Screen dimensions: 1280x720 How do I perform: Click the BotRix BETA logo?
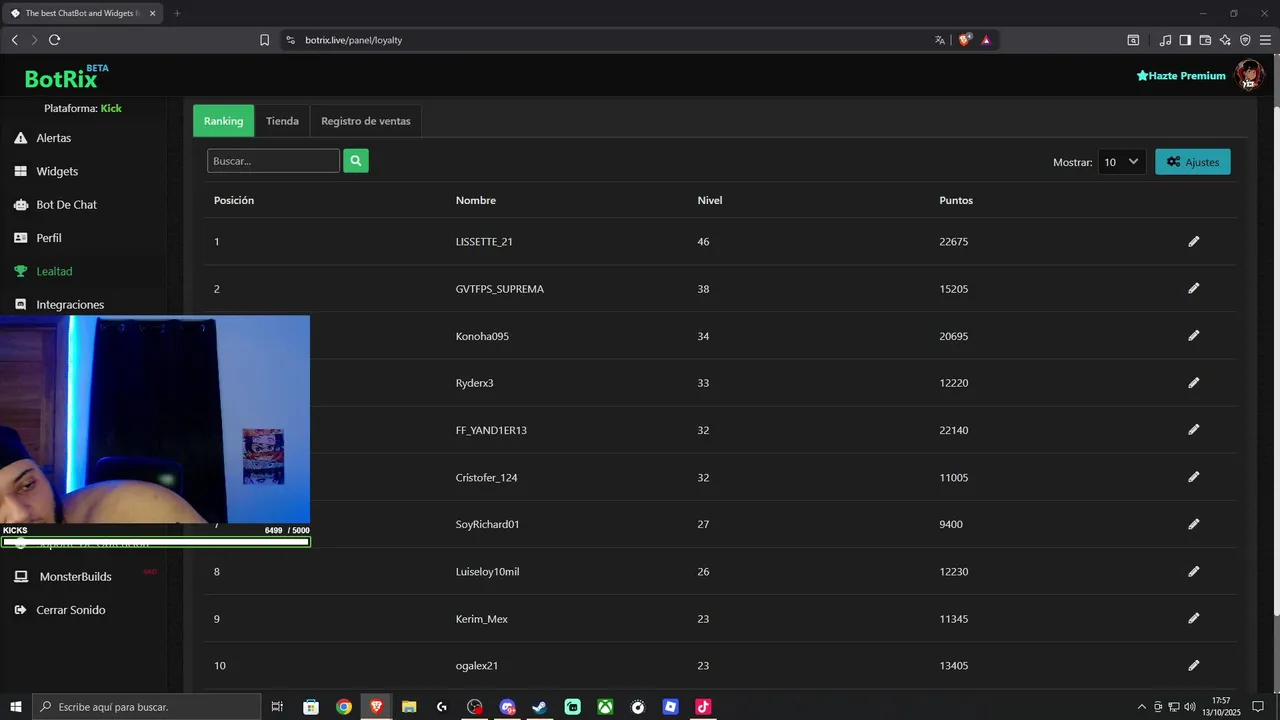click(66, 77)
